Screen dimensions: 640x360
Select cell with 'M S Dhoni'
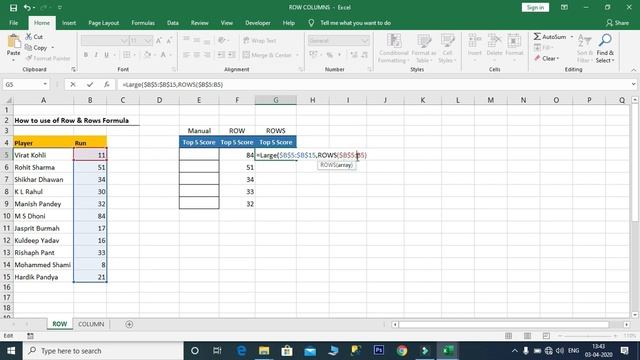coord(44,216)
